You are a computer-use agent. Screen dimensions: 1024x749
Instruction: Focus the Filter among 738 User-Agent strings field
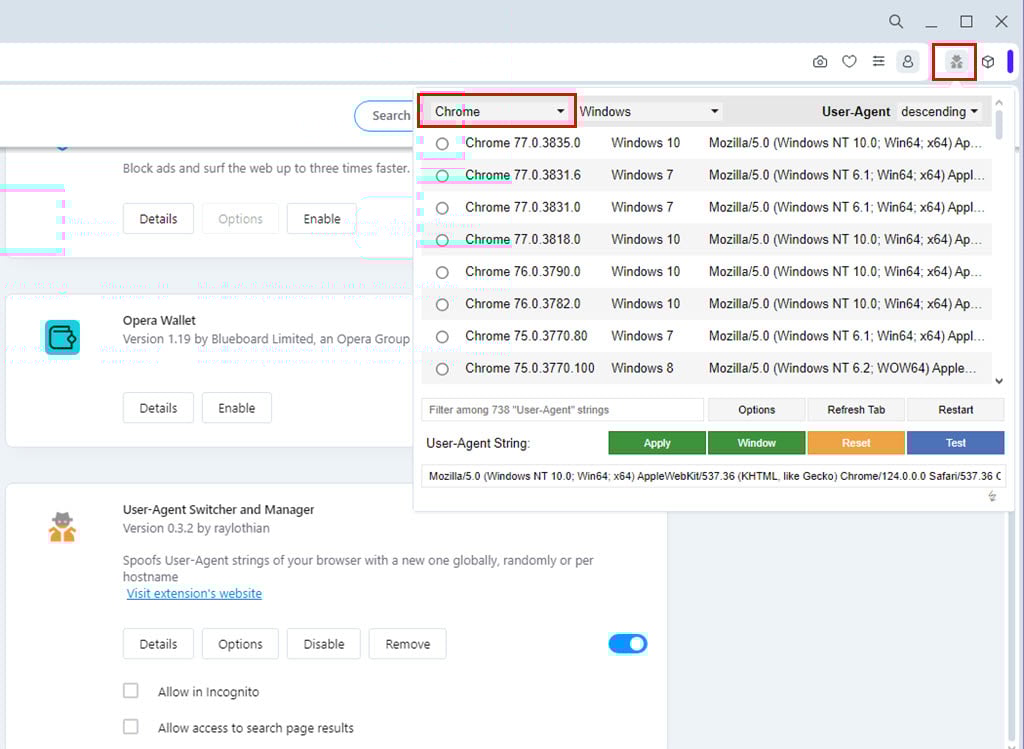tap(562, 409)
